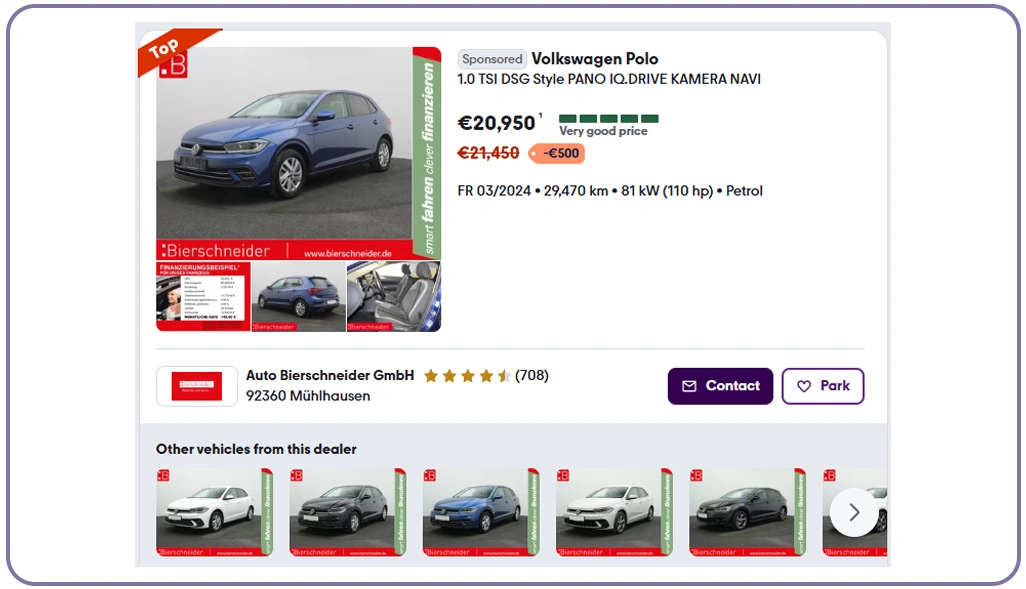Click the half-filled fifth rating star
The height and width of the screenshot is (589, 1026).
coord(502,375)
